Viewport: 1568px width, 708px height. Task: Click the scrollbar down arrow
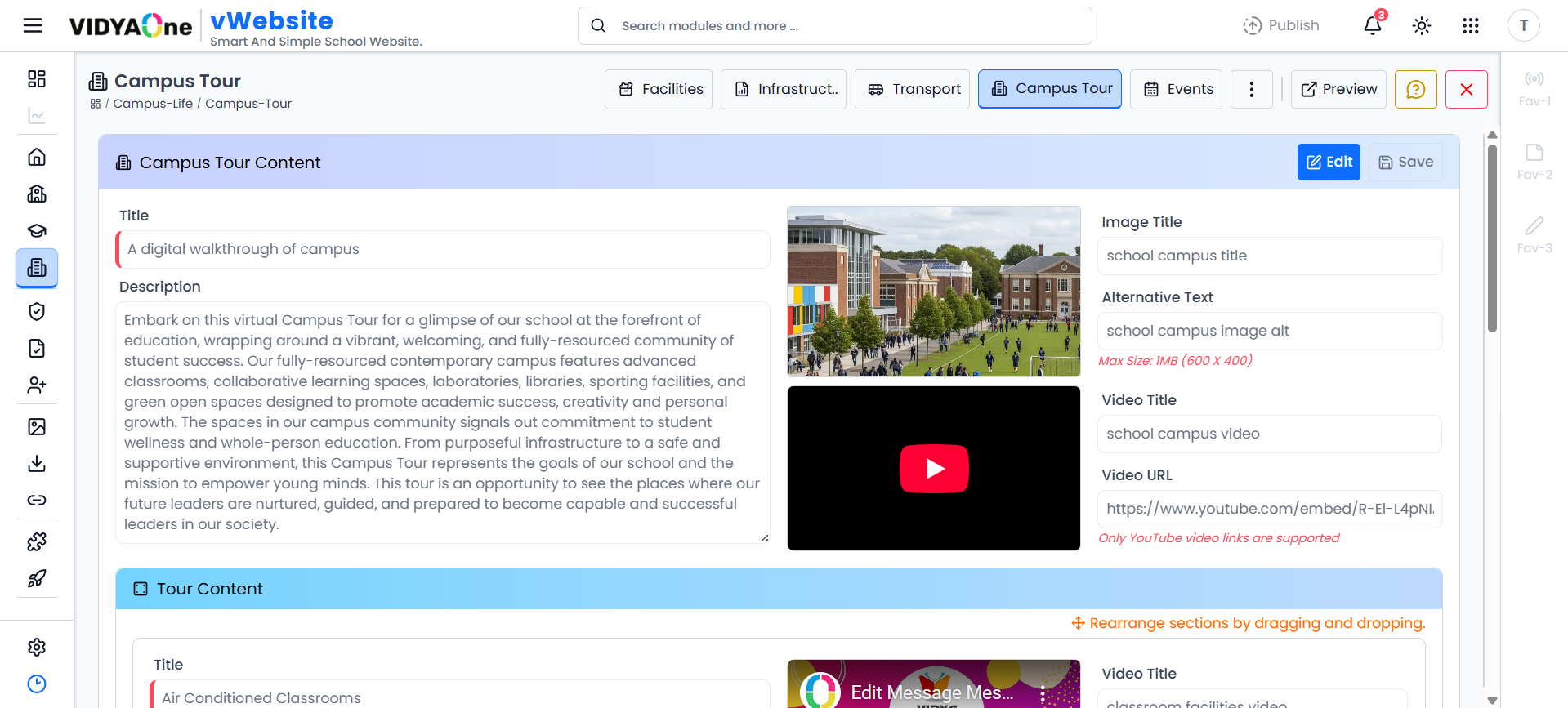1492,701
